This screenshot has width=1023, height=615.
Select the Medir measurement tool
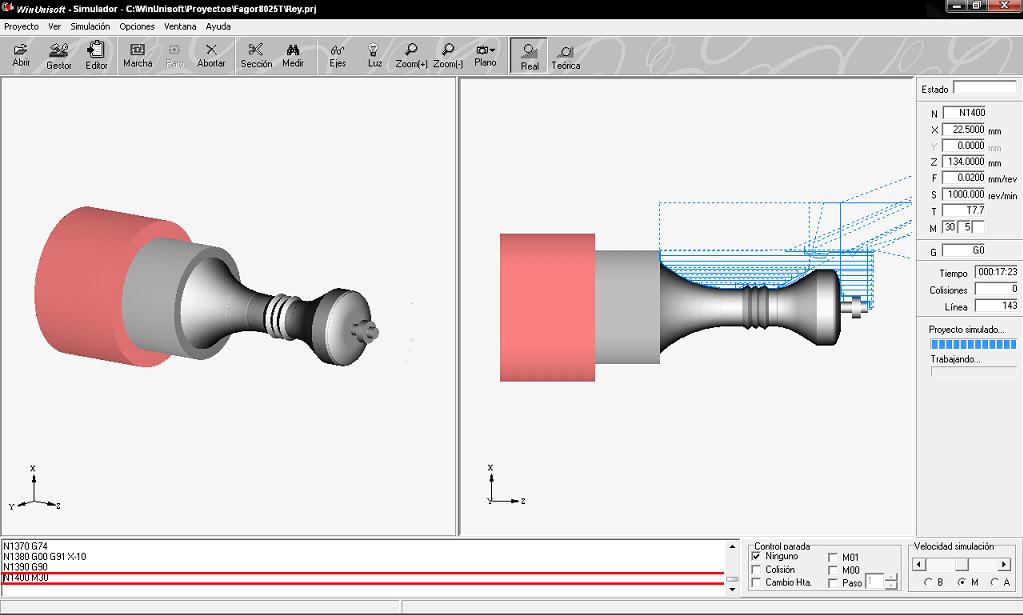294,55
